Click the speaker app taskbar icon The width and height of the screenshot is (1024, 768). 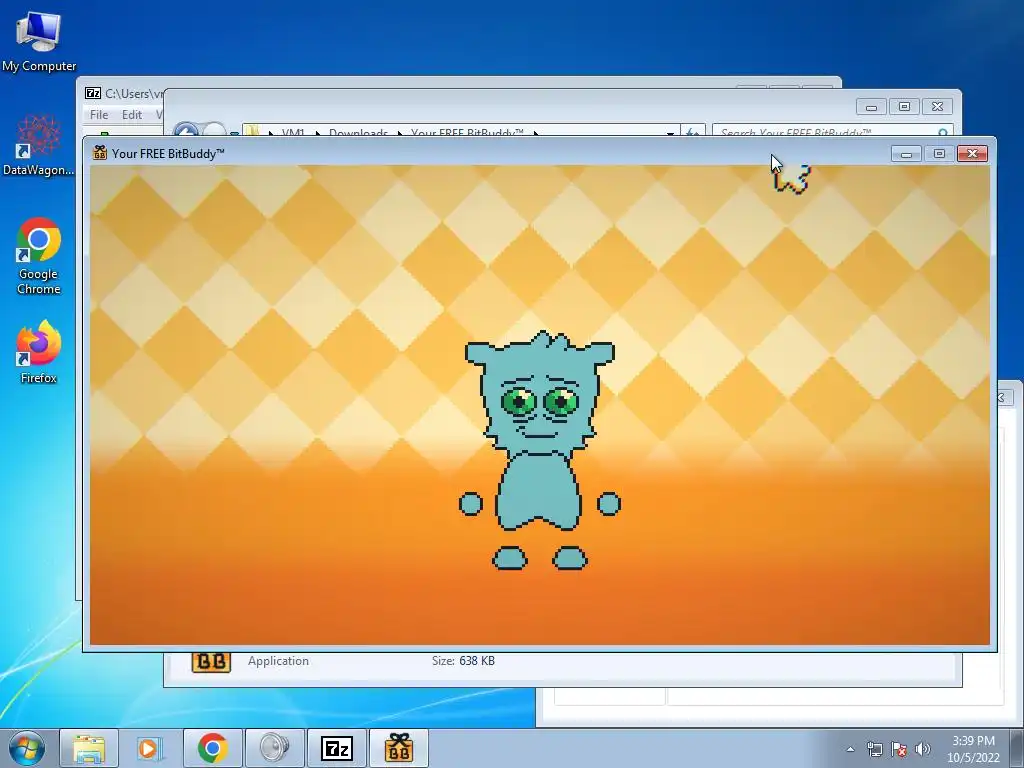click(274, 748)
